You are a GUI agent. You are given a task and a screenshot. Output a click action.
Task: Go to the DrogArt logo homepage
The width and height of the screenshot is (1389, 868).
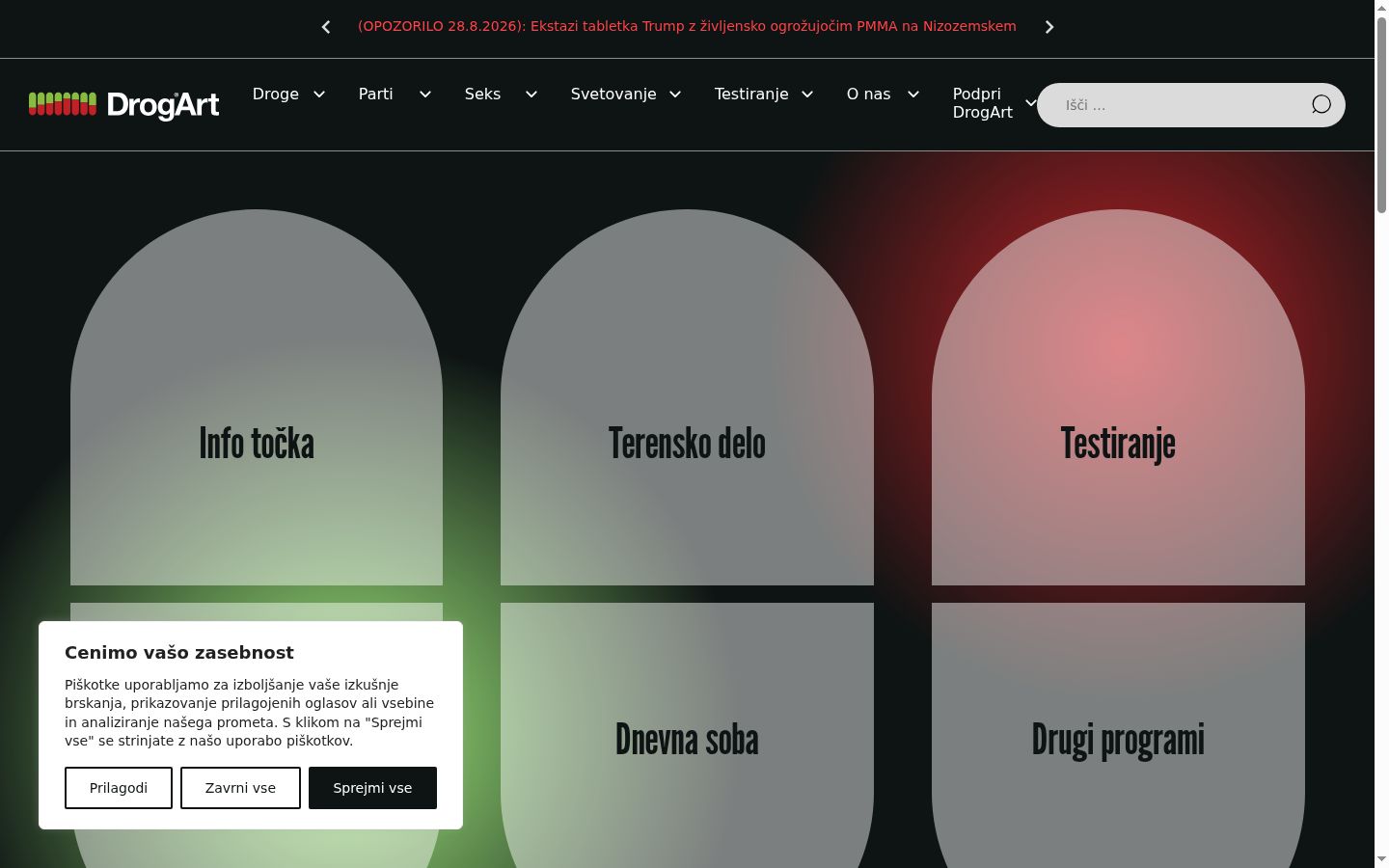pos(124,104)
